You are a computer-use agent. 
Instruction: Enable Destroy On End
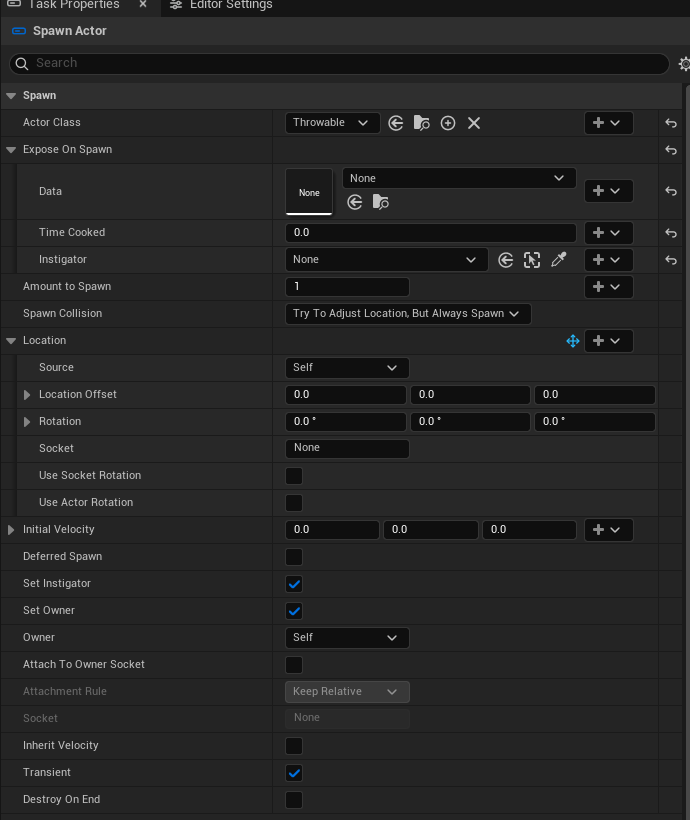[x=294, y=800]
